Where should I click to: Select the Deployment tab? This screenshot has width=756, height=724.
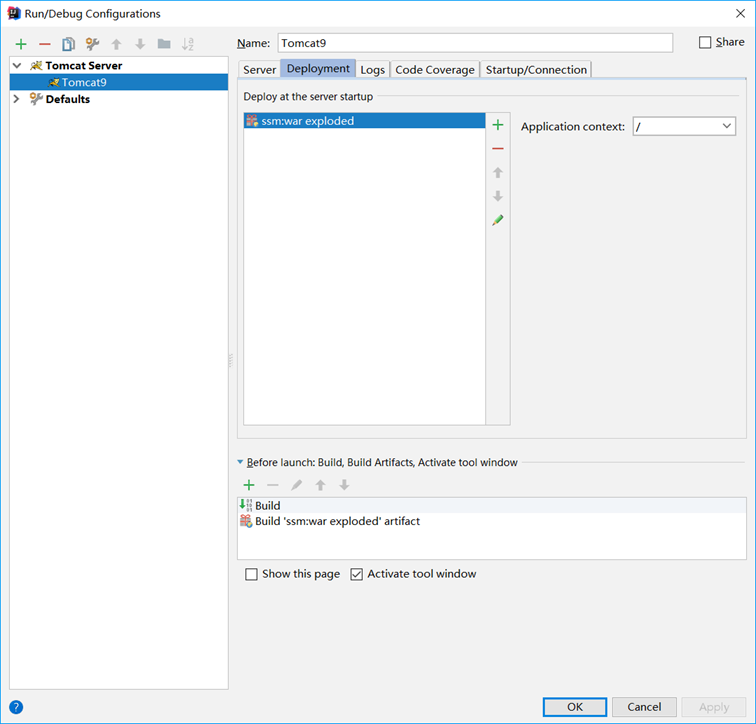point(318,68)
